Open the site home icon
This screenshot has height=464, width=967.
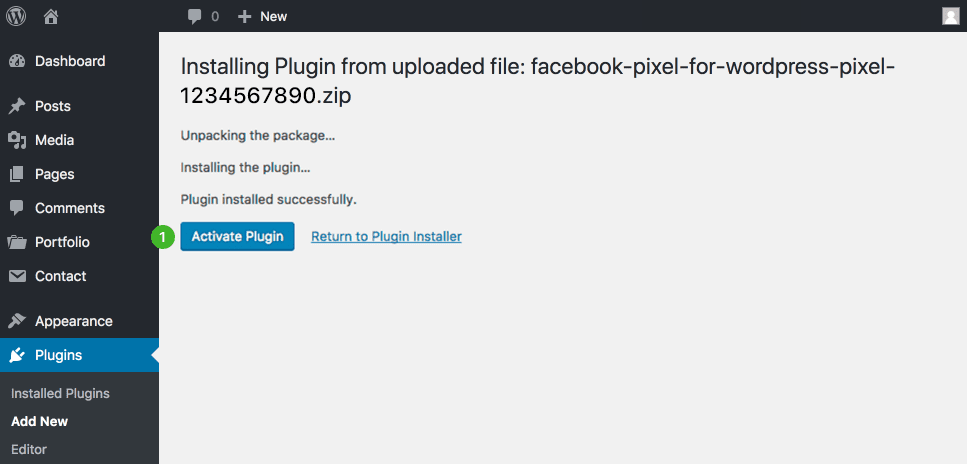pos(52,16)
